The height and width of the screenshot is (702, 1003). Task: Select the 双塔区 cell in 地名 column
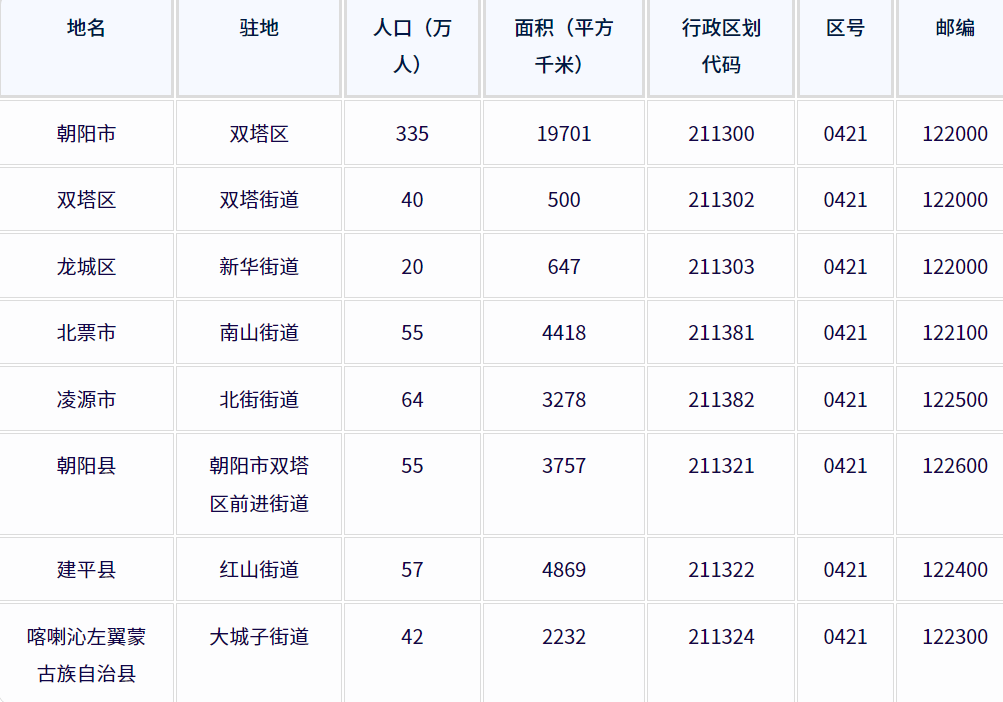click(x=86, y=200)
